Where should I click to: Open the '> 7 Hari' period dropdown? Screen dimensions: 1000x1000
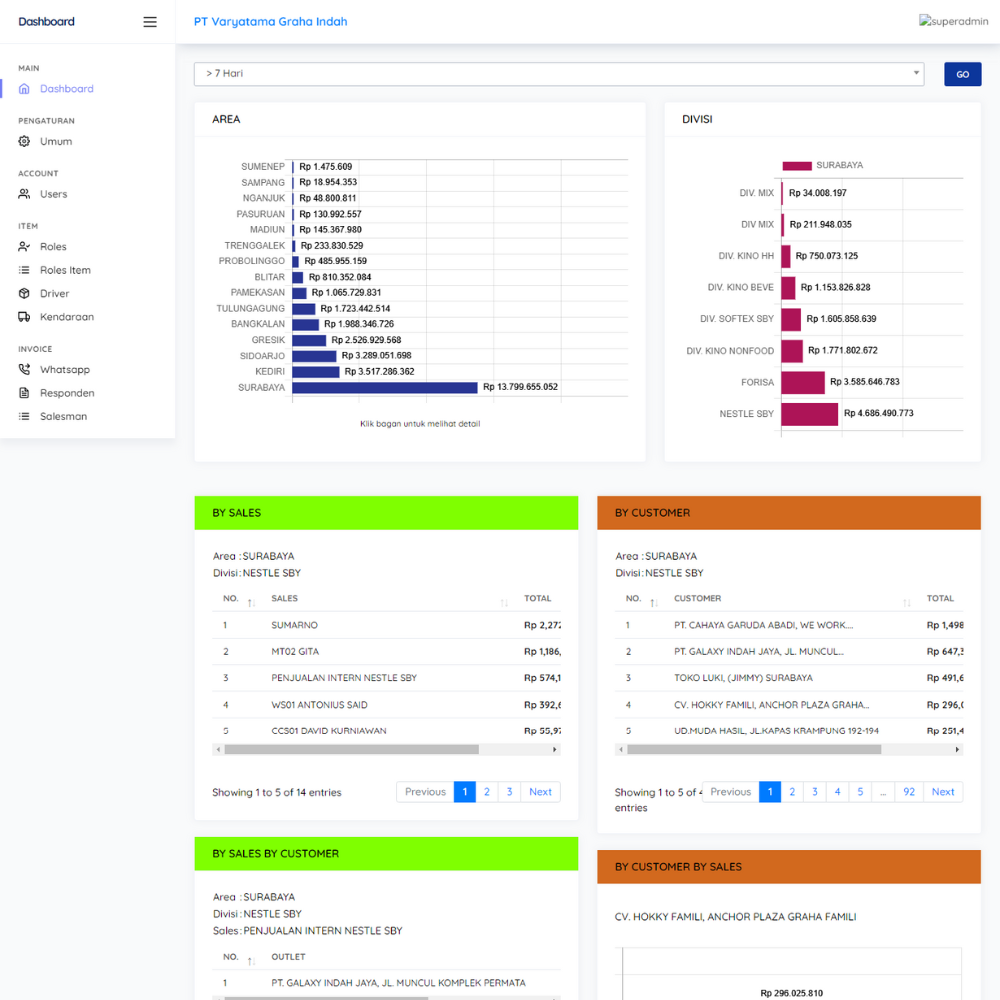(x=558, y=74)
